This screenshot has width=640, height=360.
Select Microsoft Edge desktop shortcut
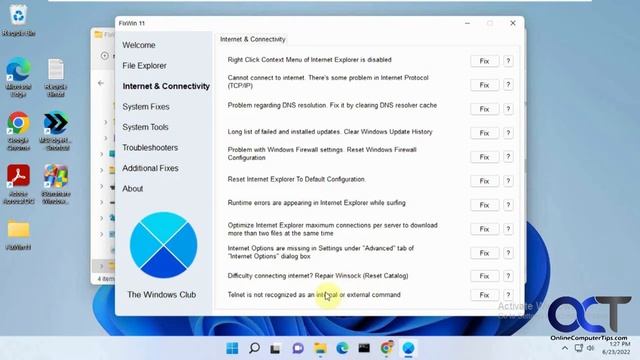pyautogui.click(x=18, y=77)
